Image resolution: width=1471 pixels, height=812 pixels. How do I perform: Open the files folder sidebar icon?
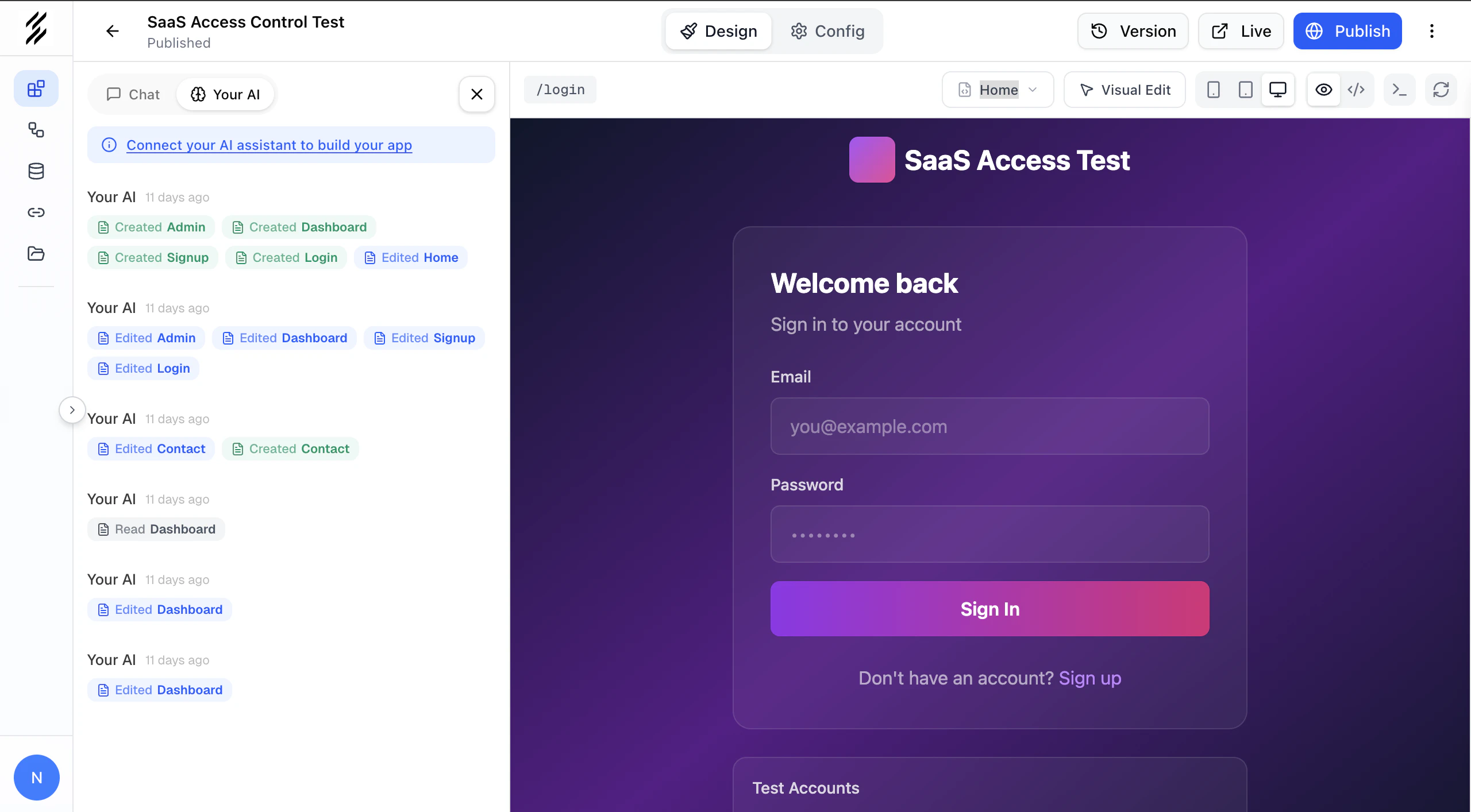point(36,253)
